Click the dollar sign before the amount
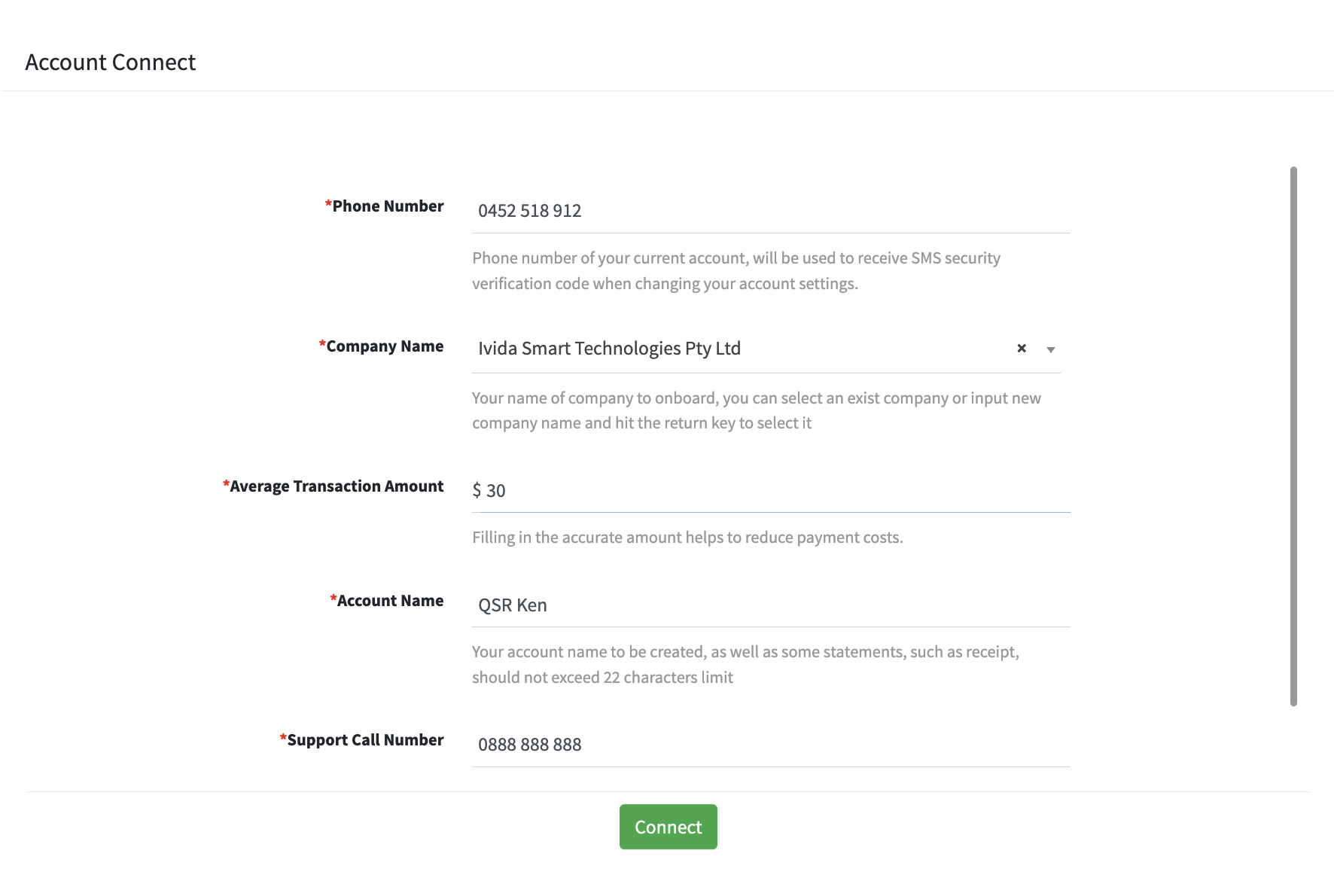The height and width of the screenshot is (896, 1334). pos(477,491)
